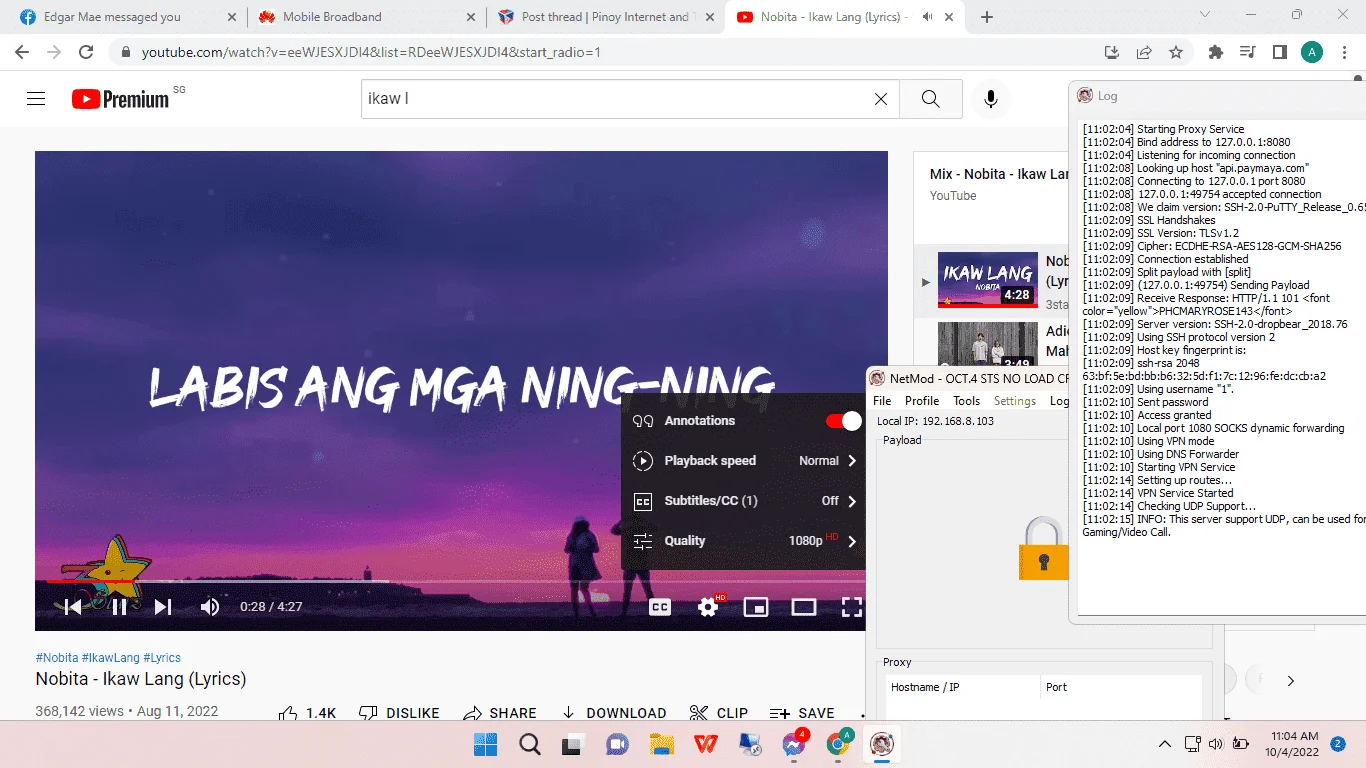1366x768 pixels.
Task: Open Chrome tab search chevron
Action: (1205, 15)
